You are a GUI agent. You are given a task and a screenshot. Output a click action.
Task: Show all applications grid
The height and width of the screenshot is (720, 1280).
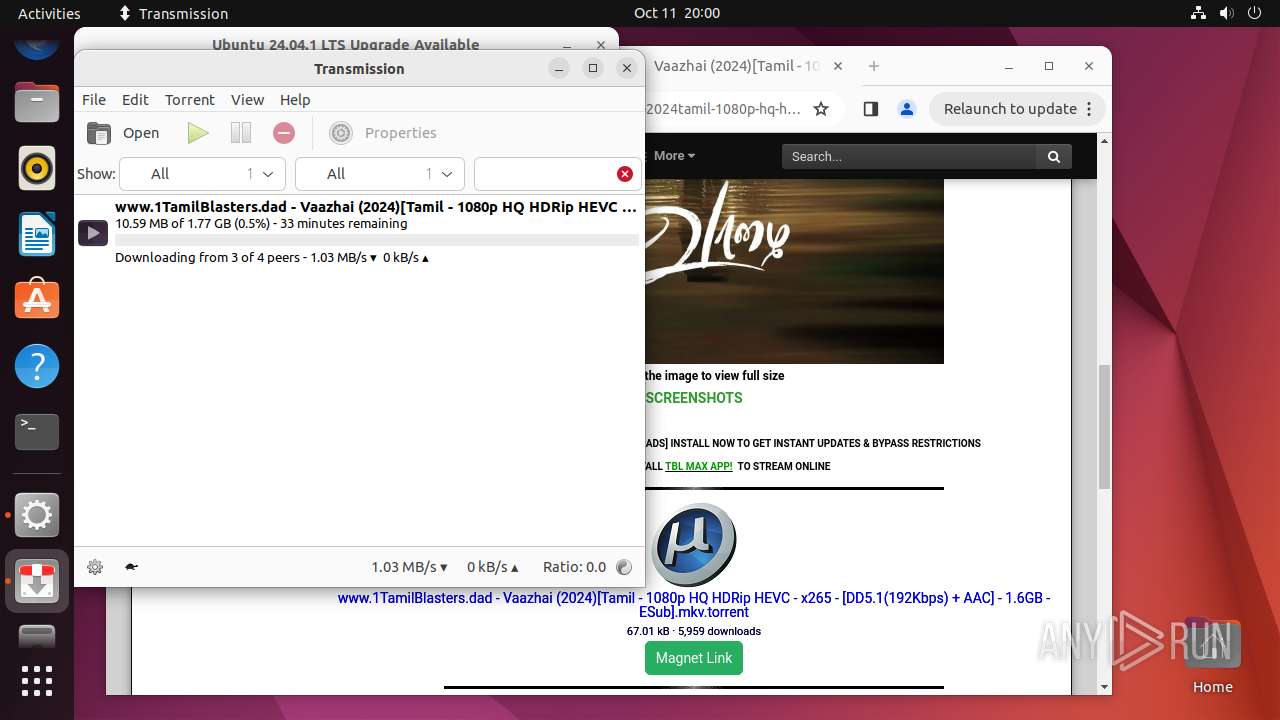tap(37, 680)
